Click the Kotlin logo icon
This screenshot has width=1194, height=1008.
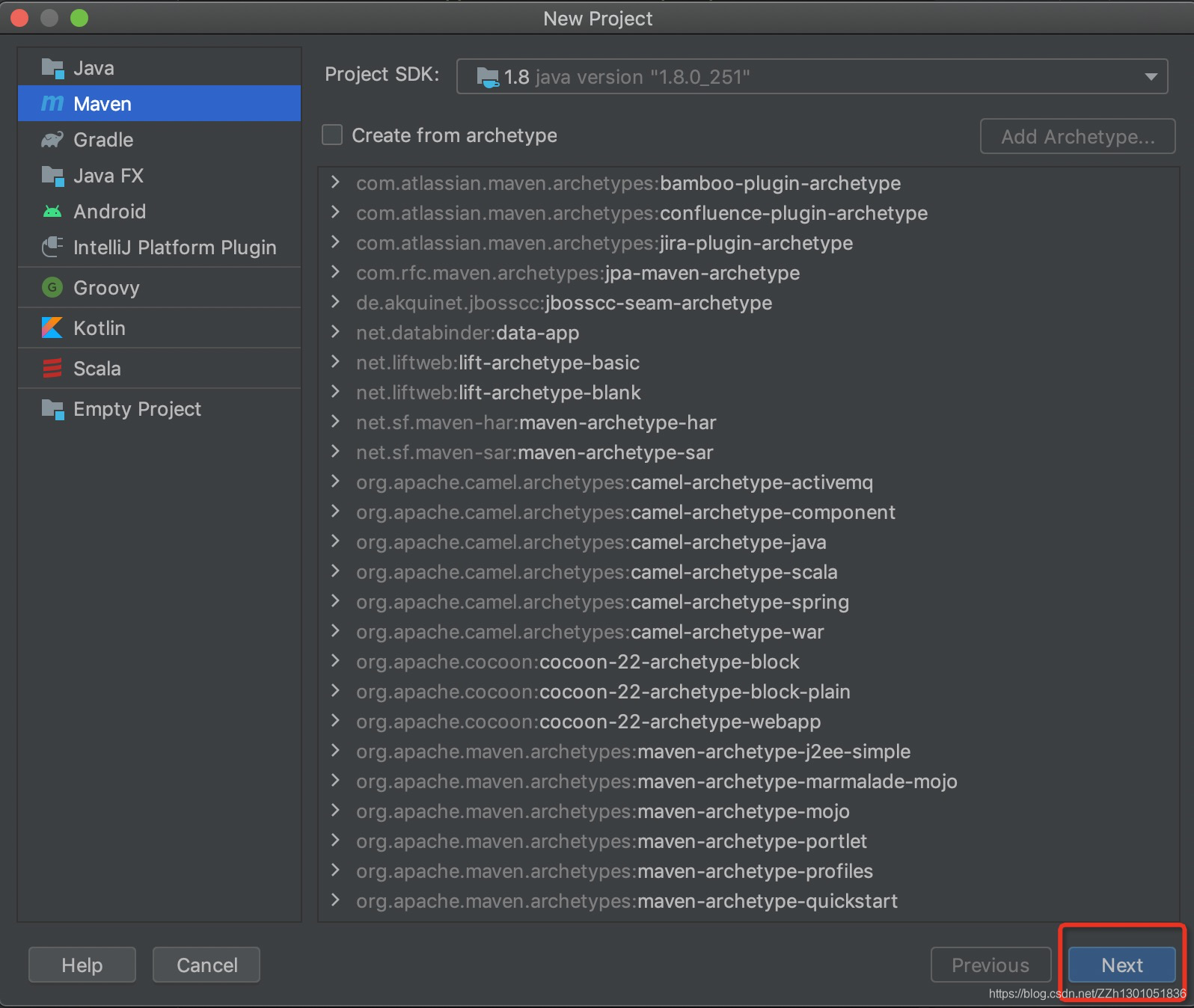point(52,328)
